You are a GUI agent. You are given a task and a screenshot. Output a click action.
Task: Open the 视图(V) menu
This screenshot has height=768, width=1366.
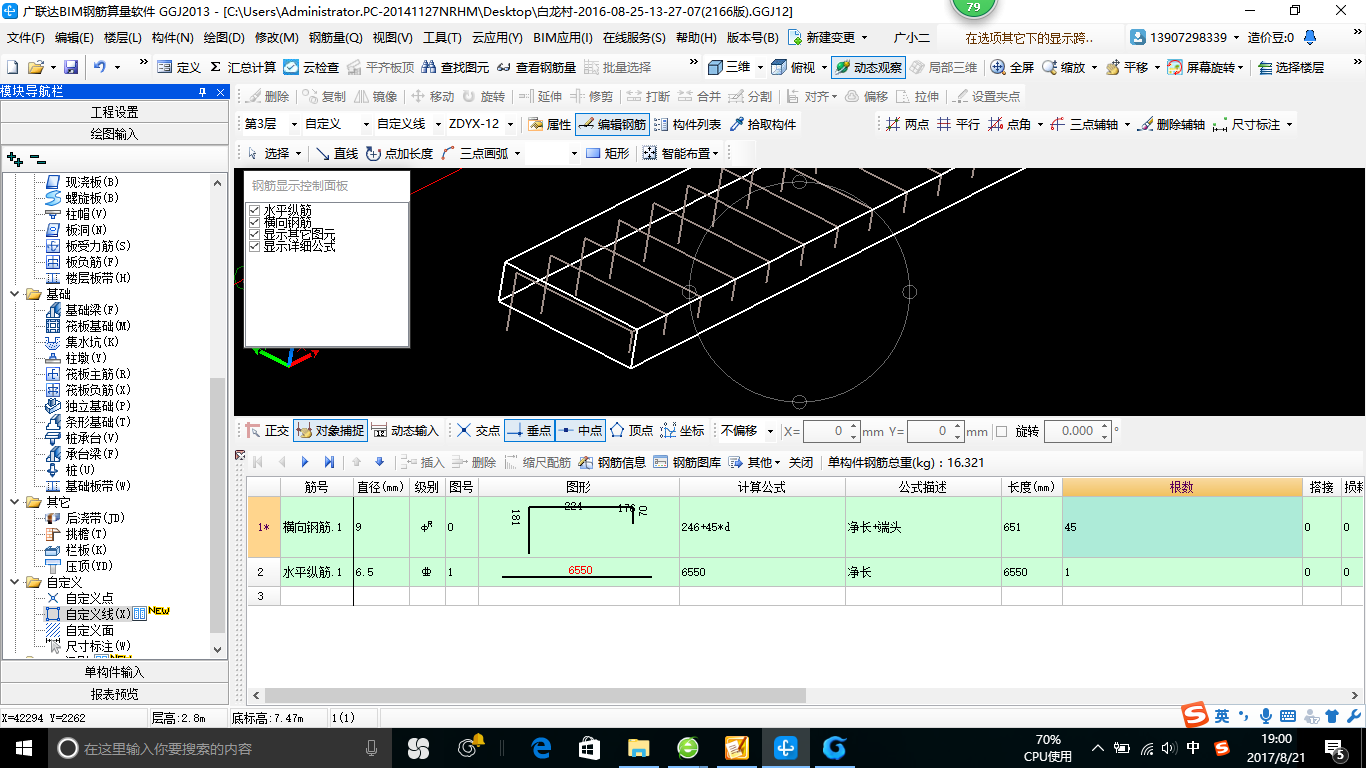click(392, 38)
